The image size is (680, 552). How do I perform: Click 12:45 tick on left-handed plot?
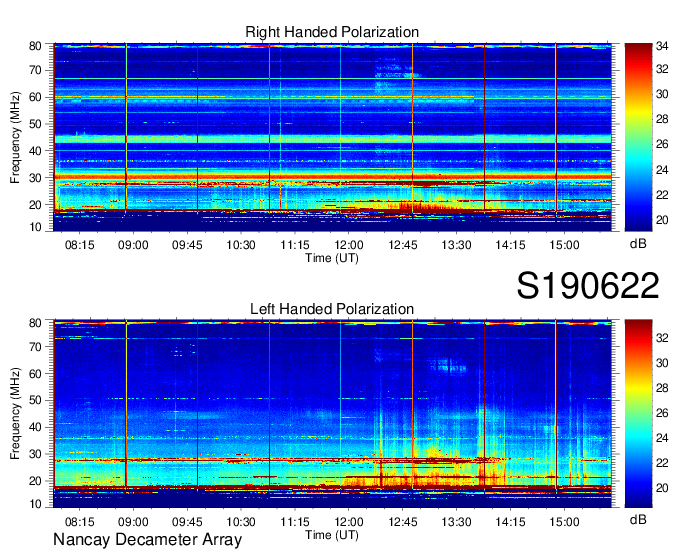click(x=402, y=522)
